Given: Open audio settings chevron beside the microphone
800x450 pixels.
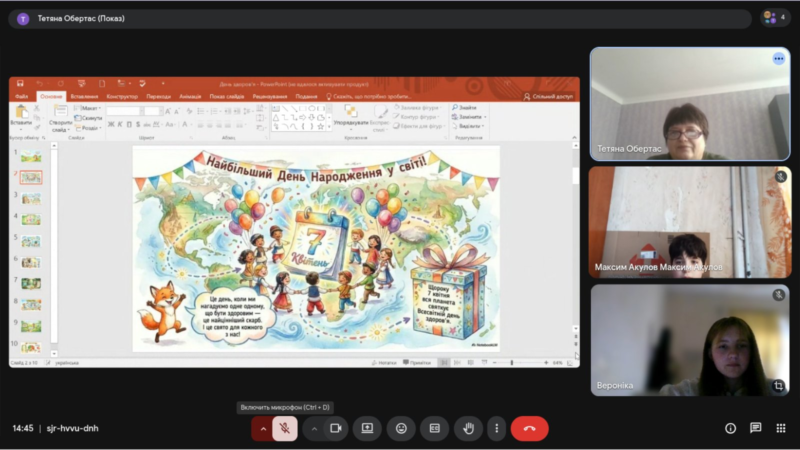Looking at the screenshot, I should point(263,428).
